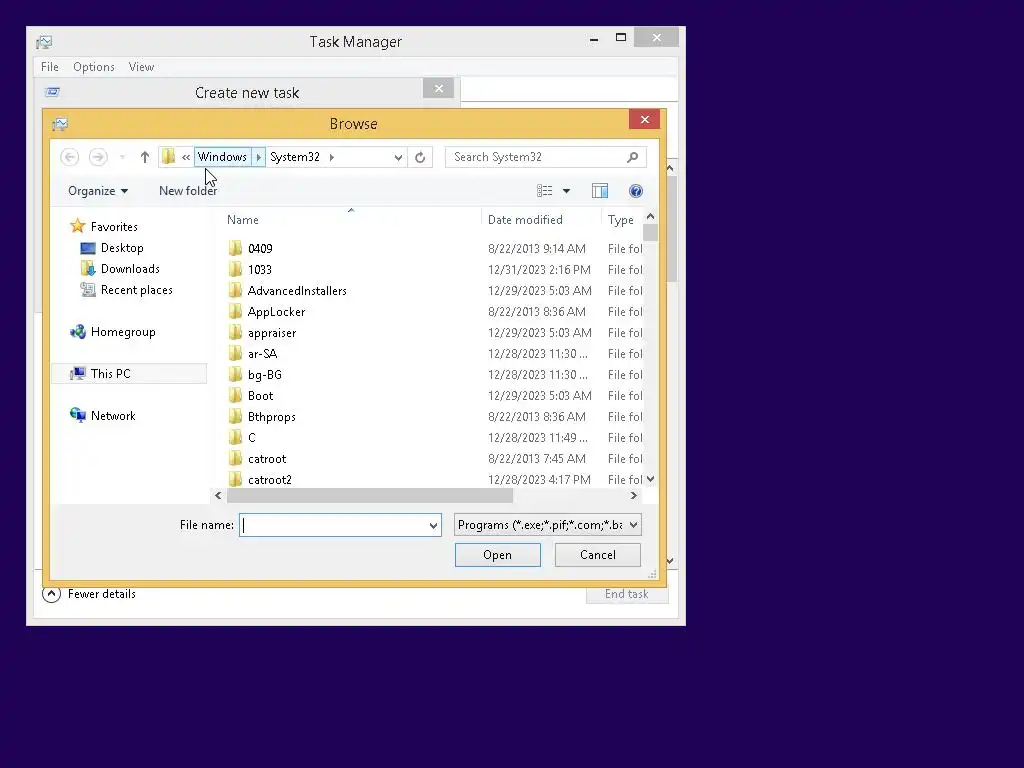Create a New folder
The image size is (1024, 768).
point(188,191)
